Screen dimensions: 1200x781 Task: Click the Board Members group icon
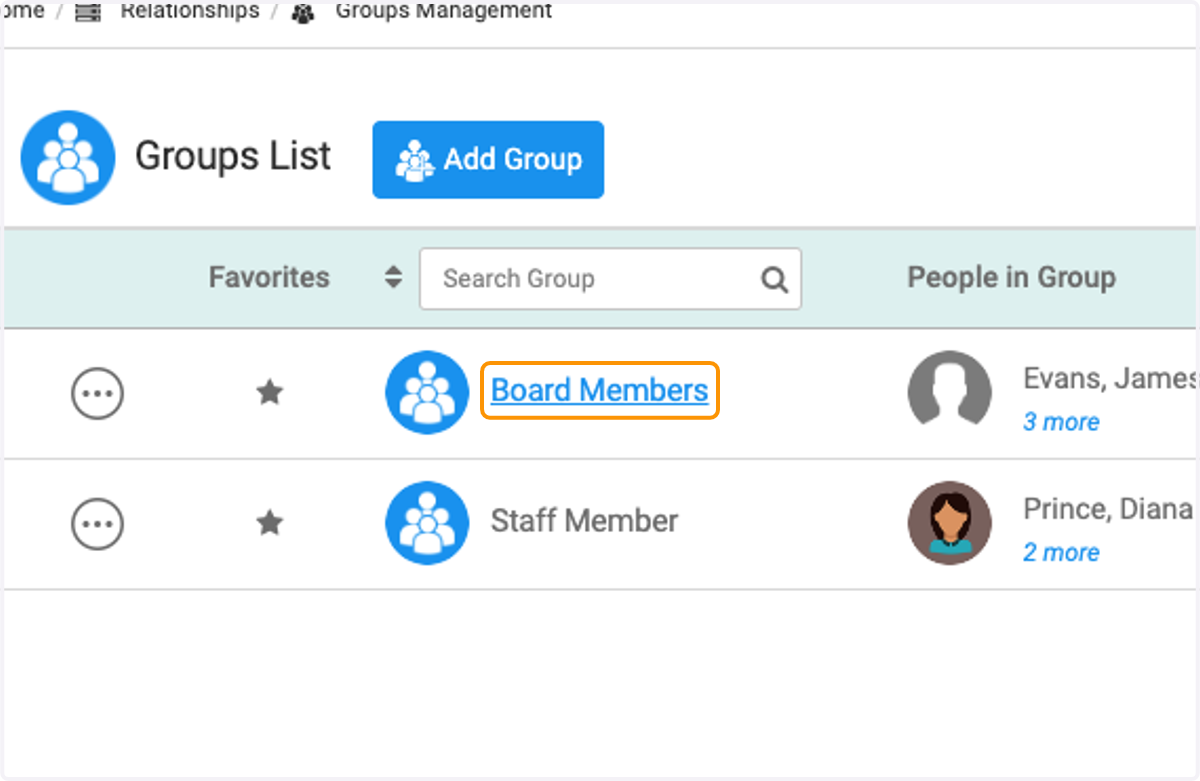coord(427,392)
